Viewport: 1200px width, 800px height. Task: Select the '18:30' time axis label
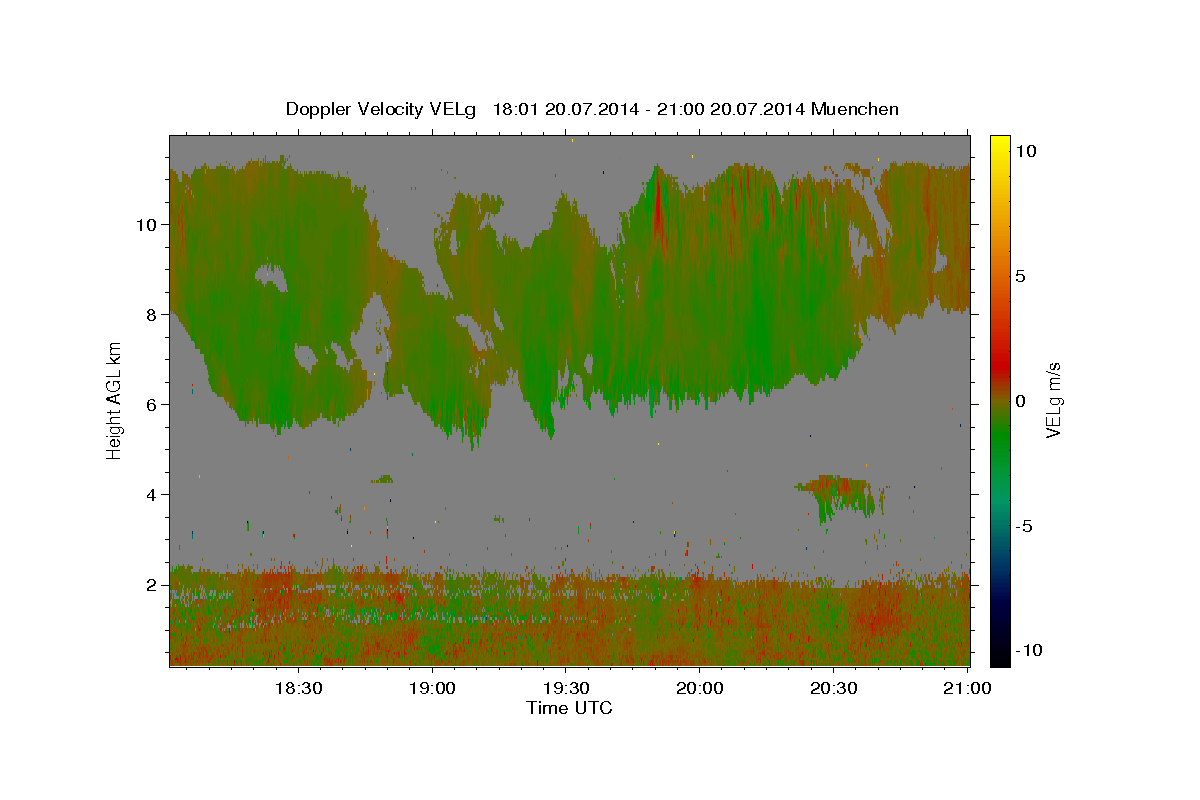click(x=298, y=688)
